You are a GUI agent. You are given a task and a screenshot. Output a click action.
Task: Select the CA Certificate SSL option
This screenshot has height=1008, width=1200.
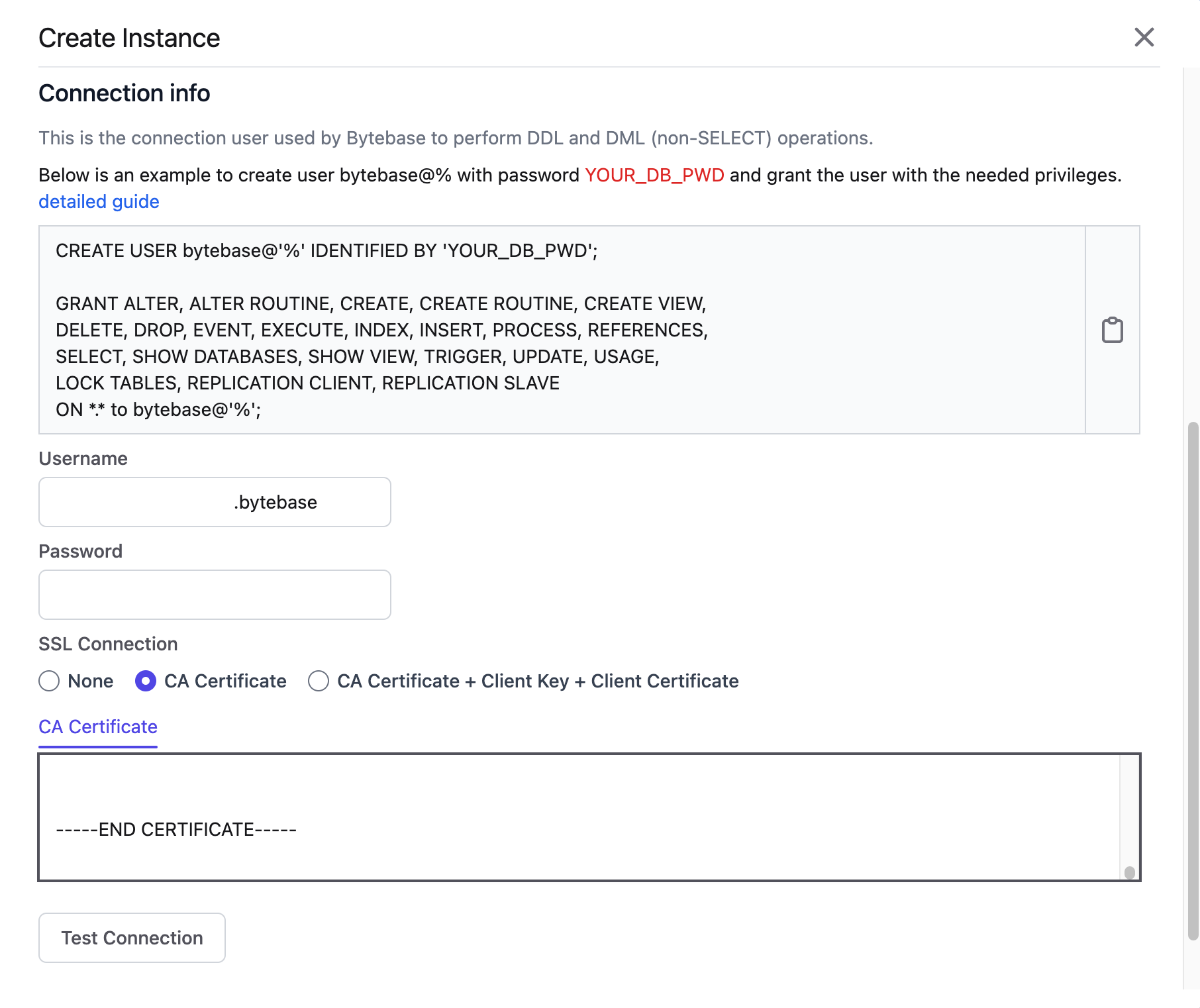tap(146, 681)
